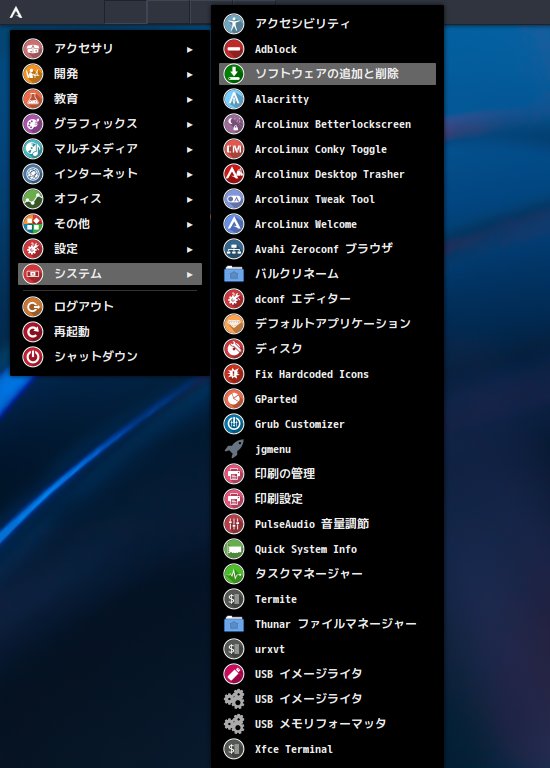This screenshot has height=768, width=550.
Task: Click the 設定 category label
Action: (66, 248)
